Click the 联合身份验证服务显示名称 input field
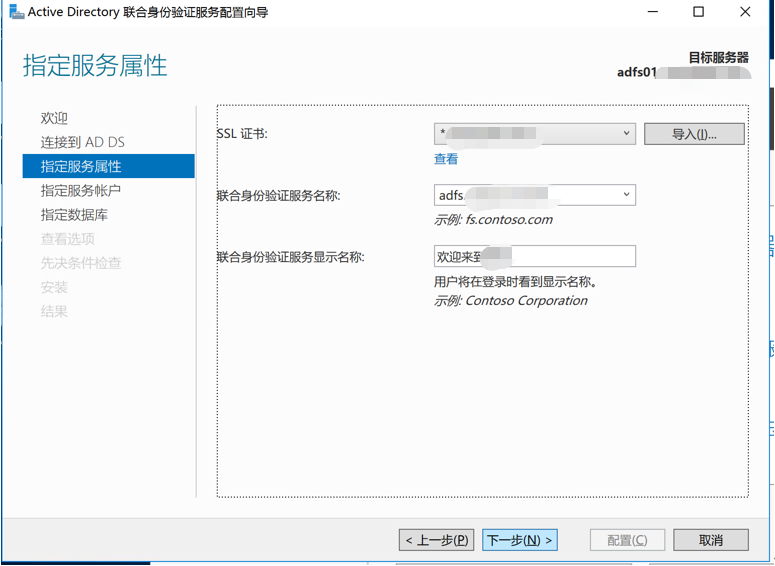 [x=535, y=256]
